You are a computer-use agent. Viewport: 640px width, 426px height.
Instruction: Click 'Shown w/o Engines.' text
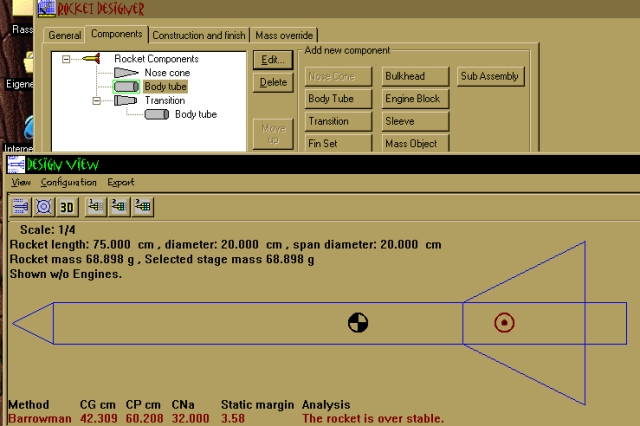[x=66, y=274]
